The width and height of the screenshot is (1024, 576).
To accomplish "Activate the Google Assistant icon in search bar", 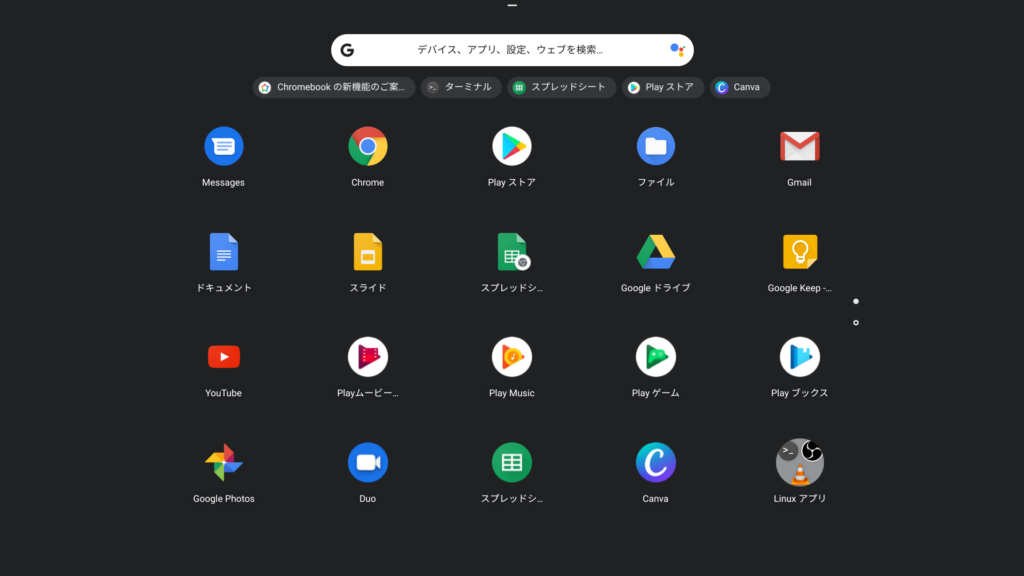I will (x=677, y=50).
